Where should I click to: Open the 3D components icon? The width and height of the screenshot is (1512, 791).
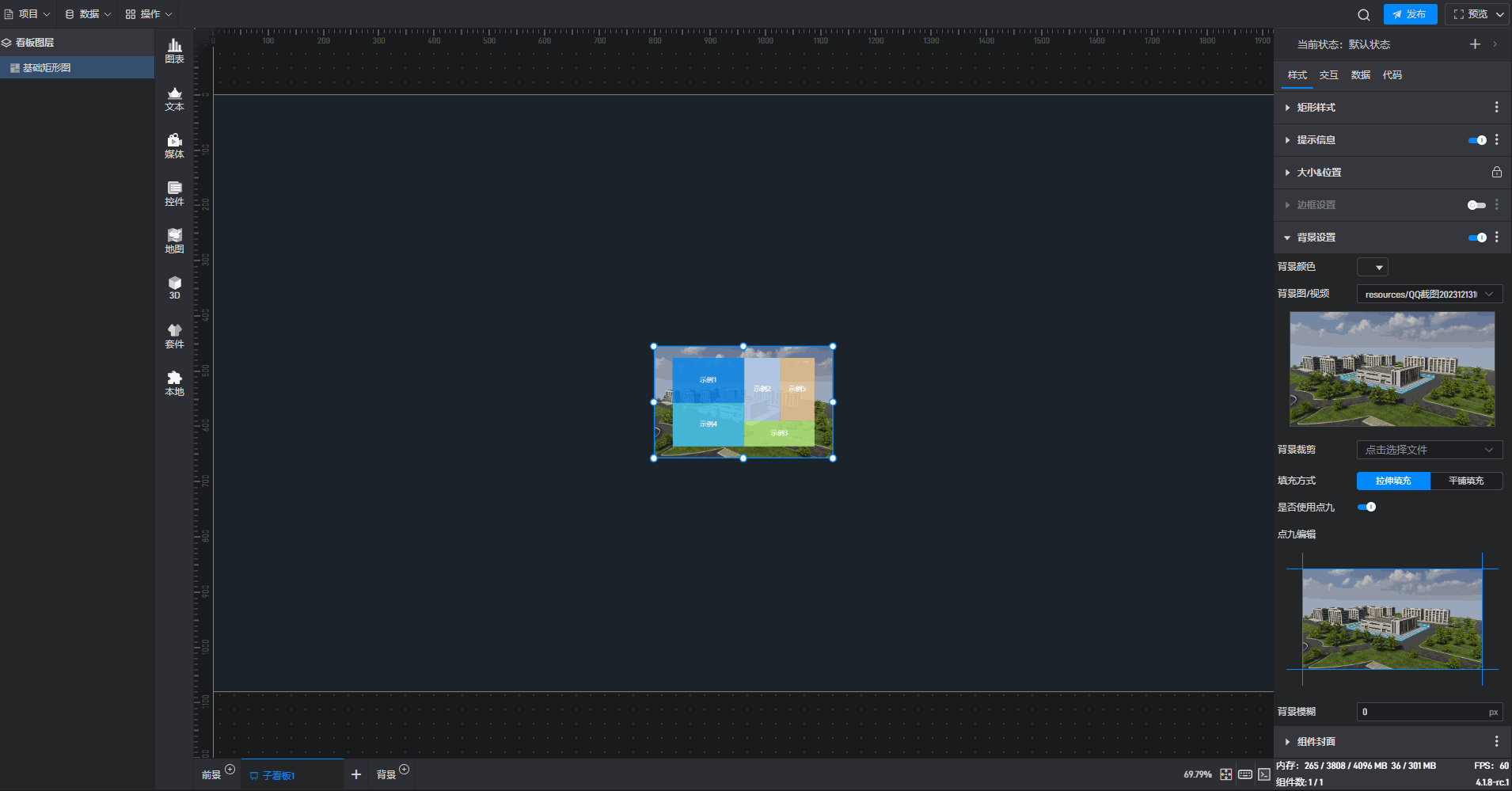pyautogui.click(x=174, y=287)
